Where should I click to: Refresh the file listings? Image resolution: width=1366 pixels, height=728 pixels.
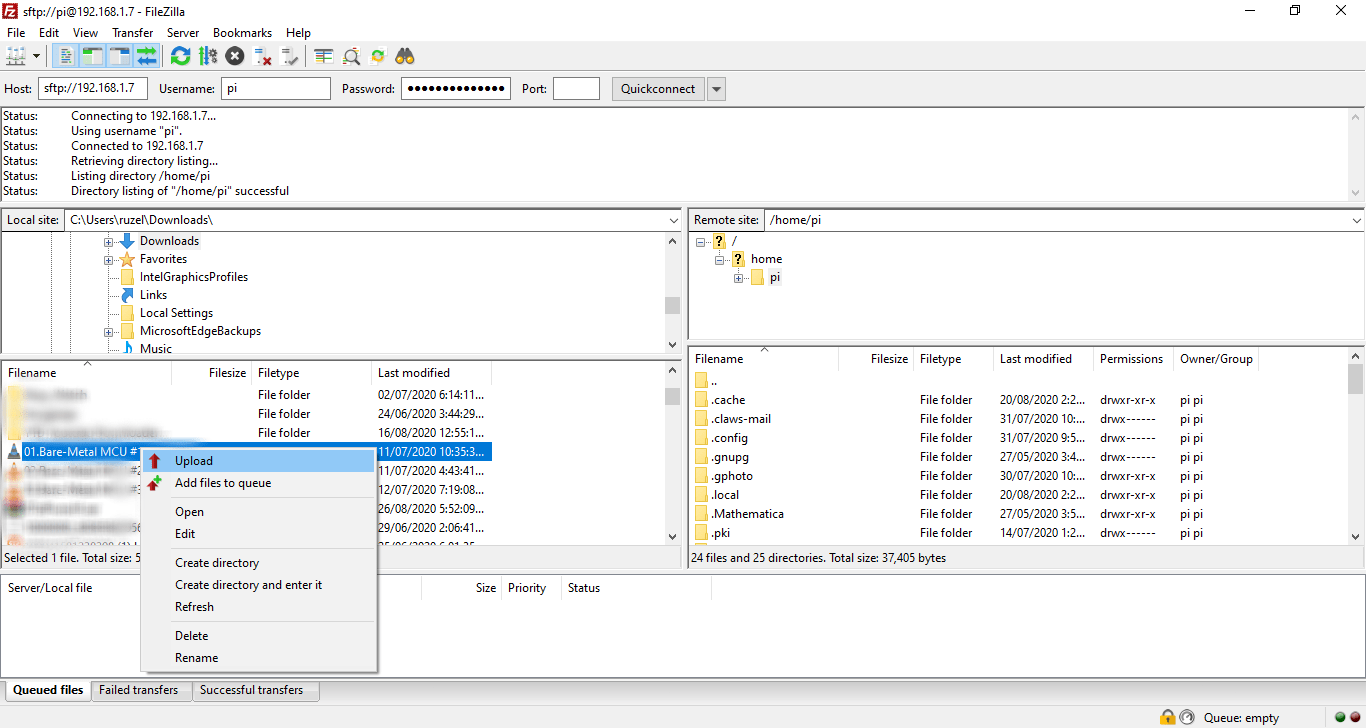[180, 56]
